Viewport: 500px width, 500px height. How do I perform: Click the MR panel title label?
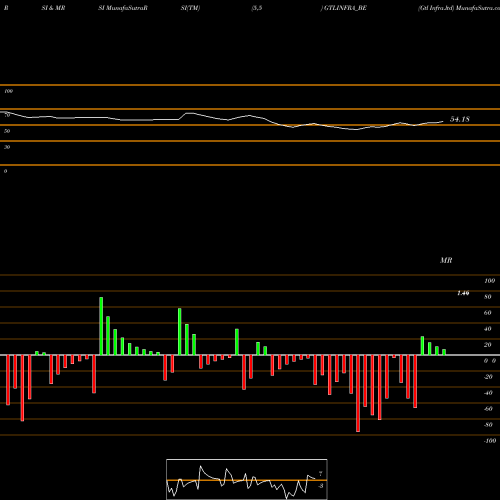[446, 260]
